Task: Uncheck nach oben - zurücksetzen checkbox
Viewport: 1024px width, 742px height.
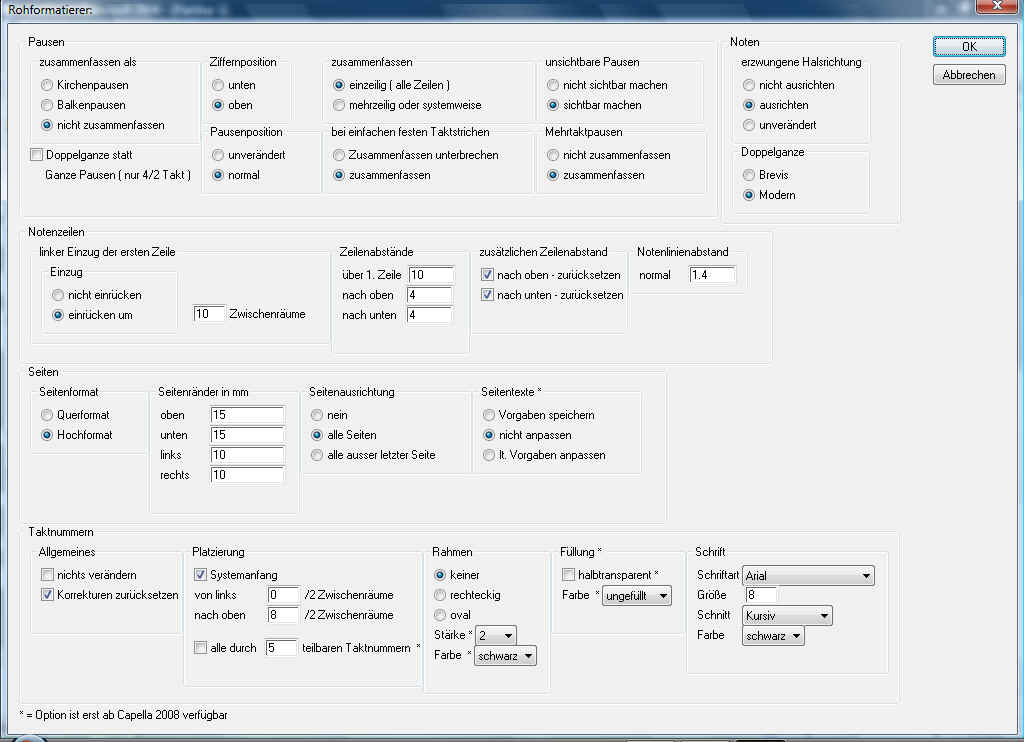Action: click(x=487, y=275)
